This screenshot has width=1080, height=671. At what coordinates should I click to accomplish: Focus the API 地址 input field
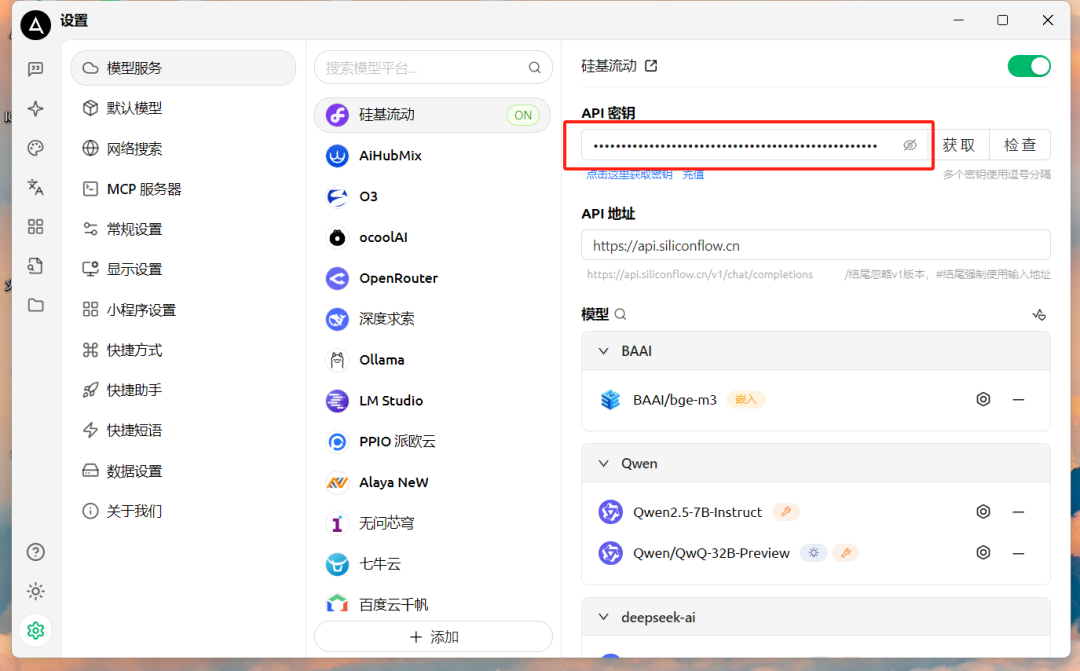click(816, 246)
